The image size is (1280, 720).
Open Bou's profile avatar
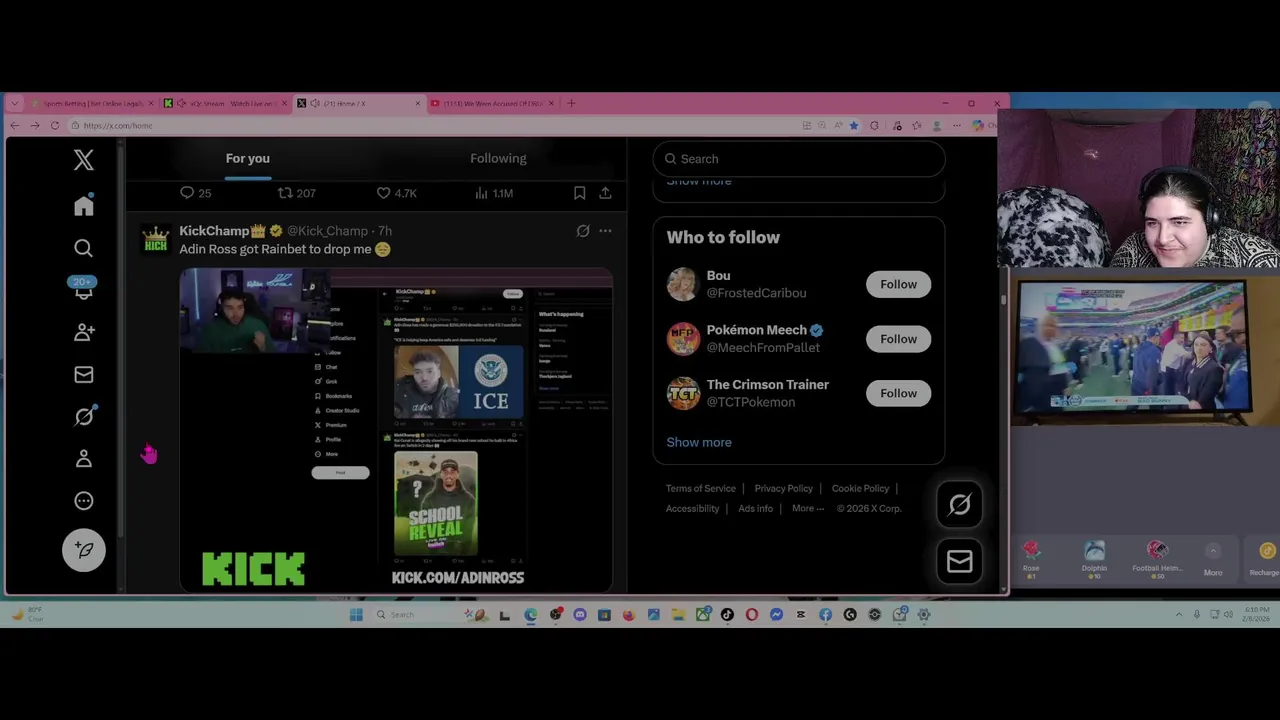[x=683, y=284]
